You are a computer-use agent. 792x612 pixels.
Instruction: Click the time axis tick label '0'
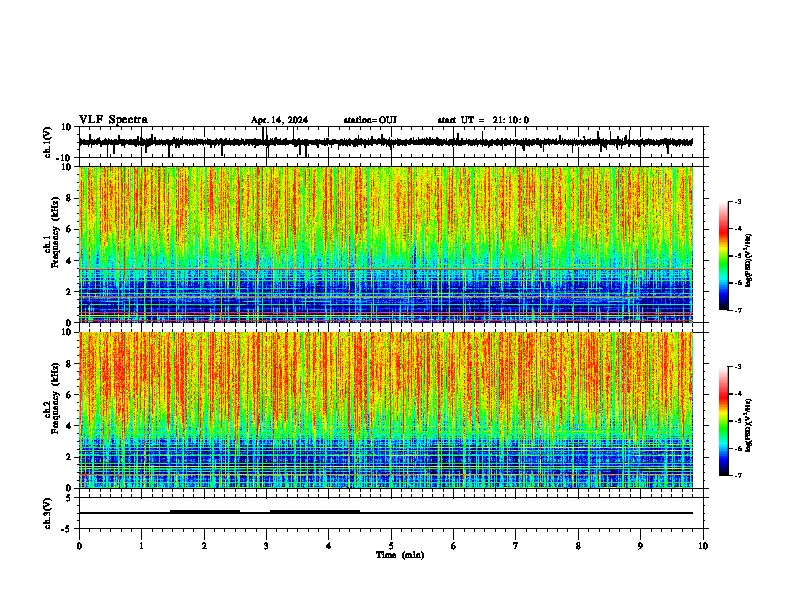click(79, 546)
